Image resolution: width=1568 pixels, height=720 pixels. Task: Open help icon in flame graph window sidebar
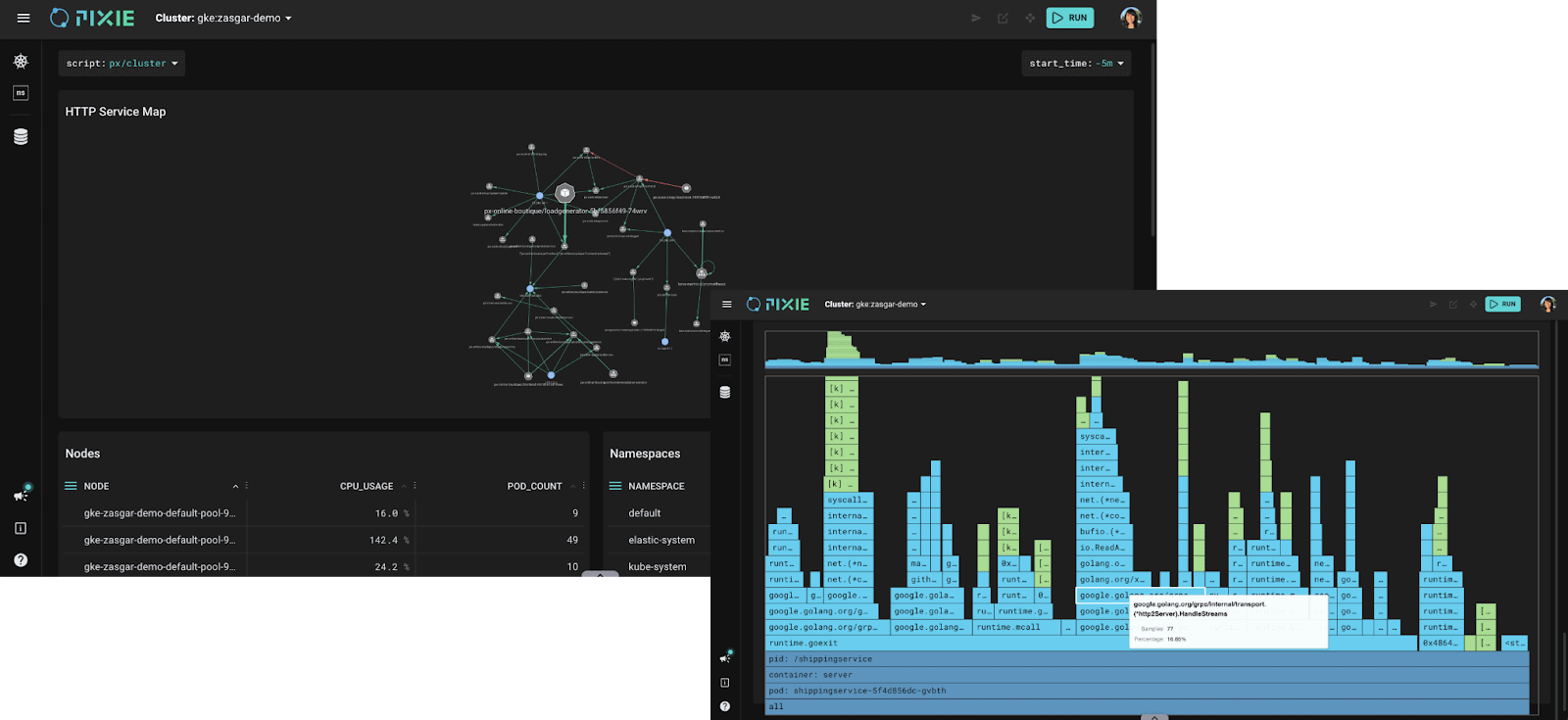tap(725, 706)
